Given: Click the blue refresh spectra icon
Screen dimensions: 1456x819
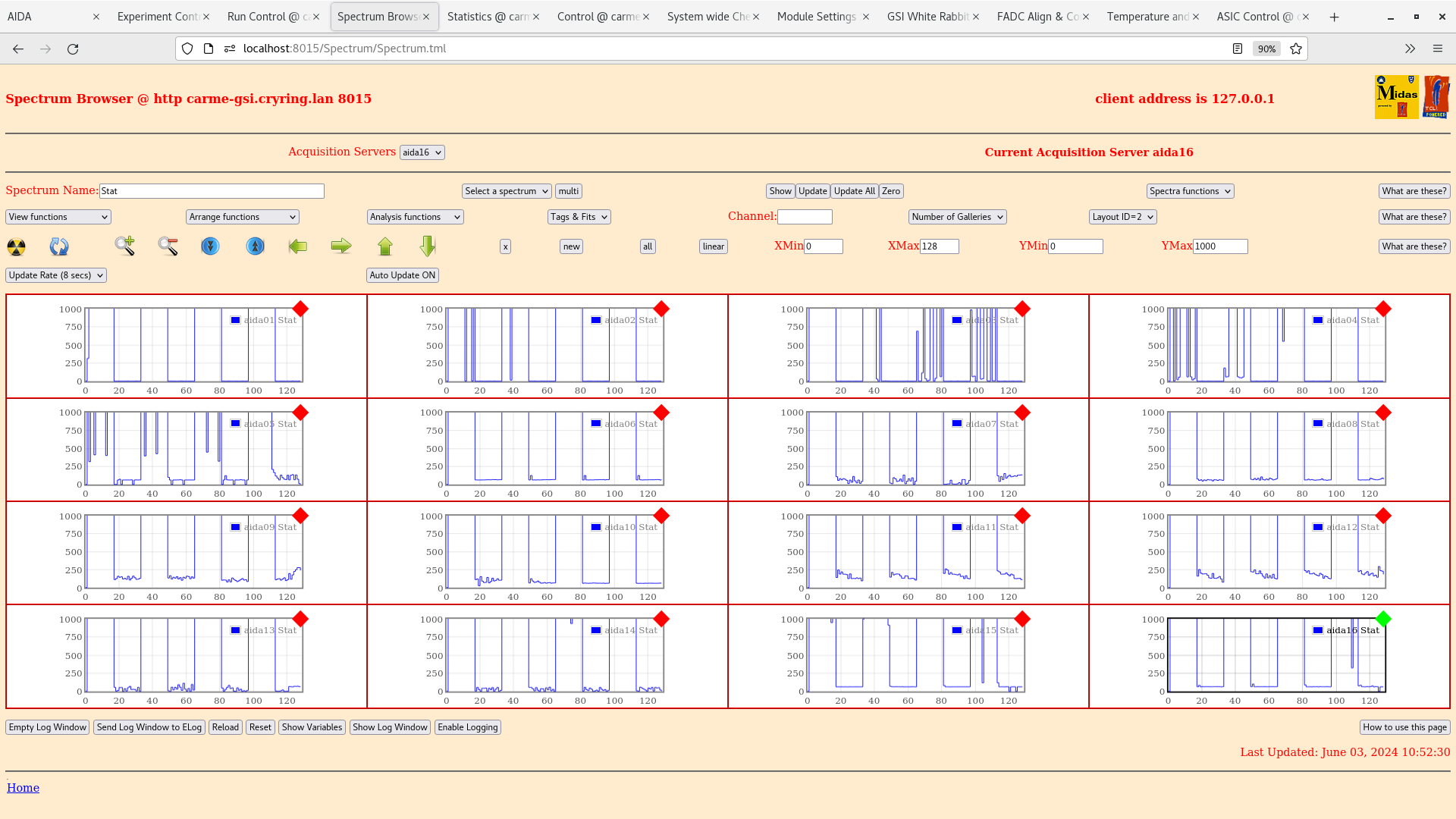Looking at the screenshot, I should click(59, 246).
